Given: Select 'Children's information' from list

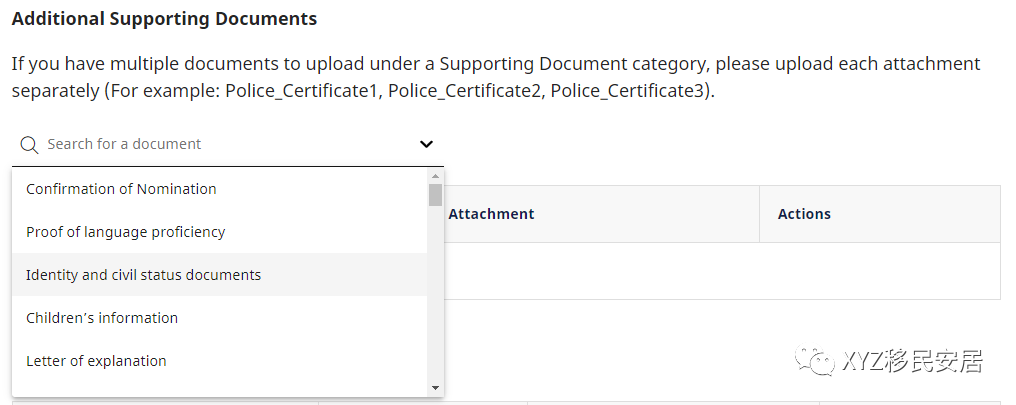Looking at the screenshot, I should tap(102, 318).
